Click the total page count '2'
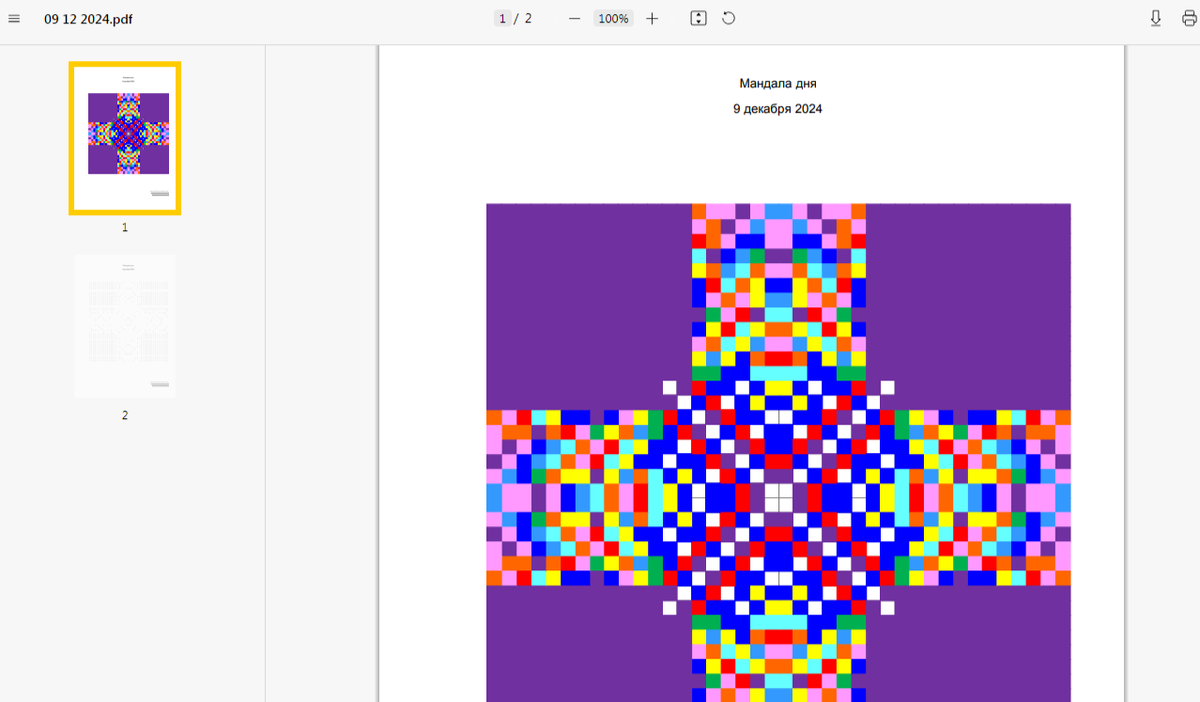 coord(528,18)
